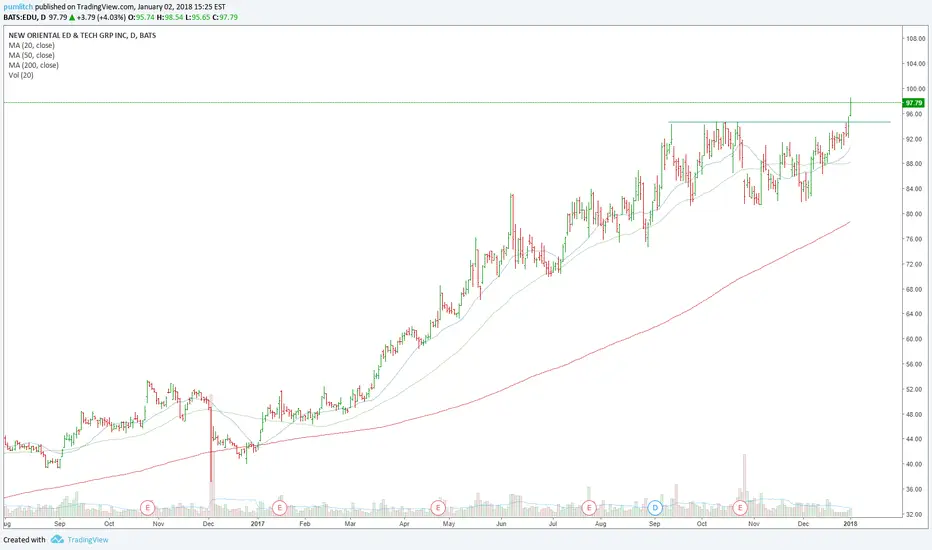Click the 104.00 price axis label
The height and width of the screenshot is (550, 932).
coord(915,64)
